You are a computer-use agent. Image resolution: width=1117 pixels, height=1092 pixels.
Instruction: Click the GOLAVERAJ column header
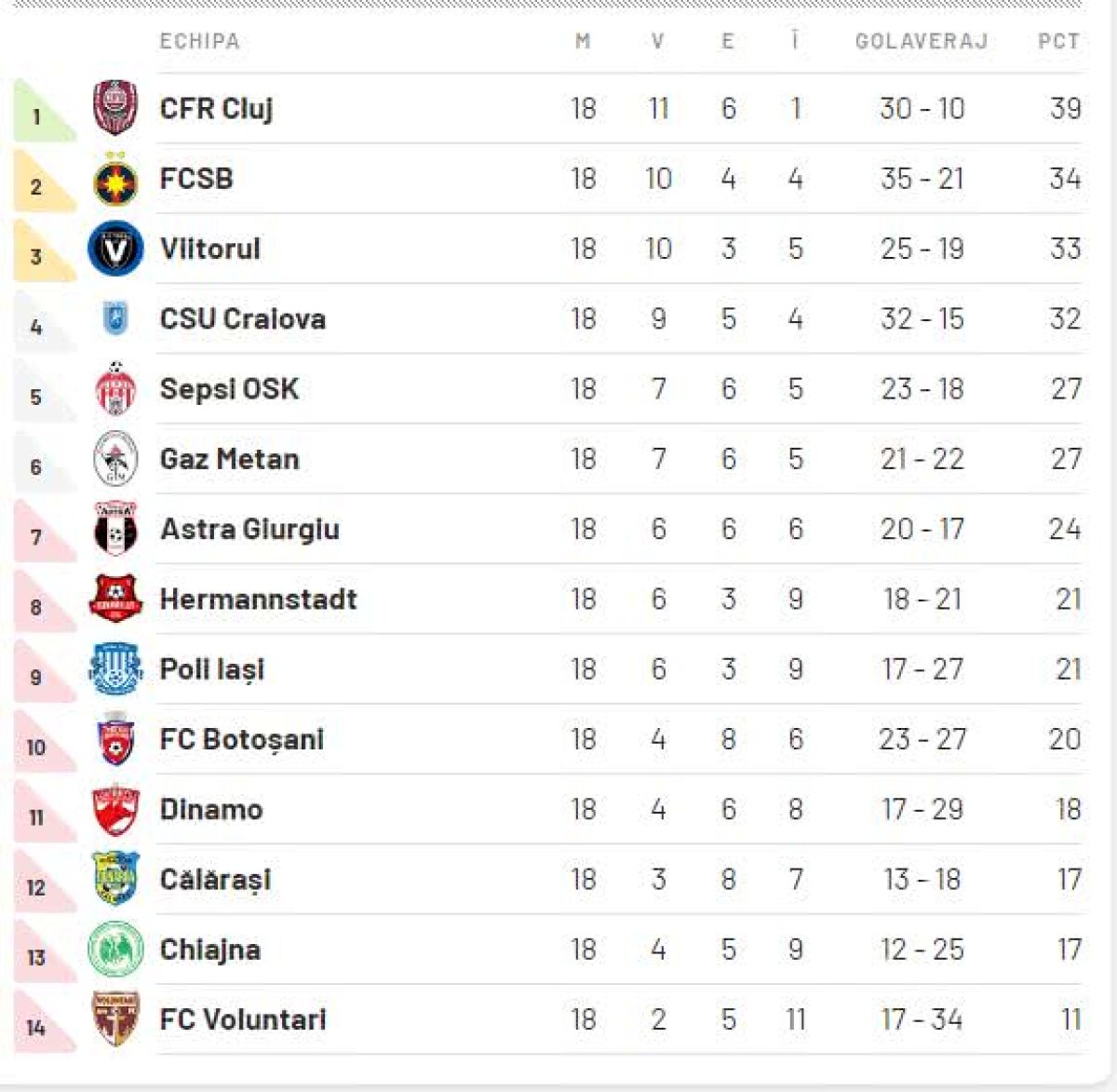coord(922,41)
